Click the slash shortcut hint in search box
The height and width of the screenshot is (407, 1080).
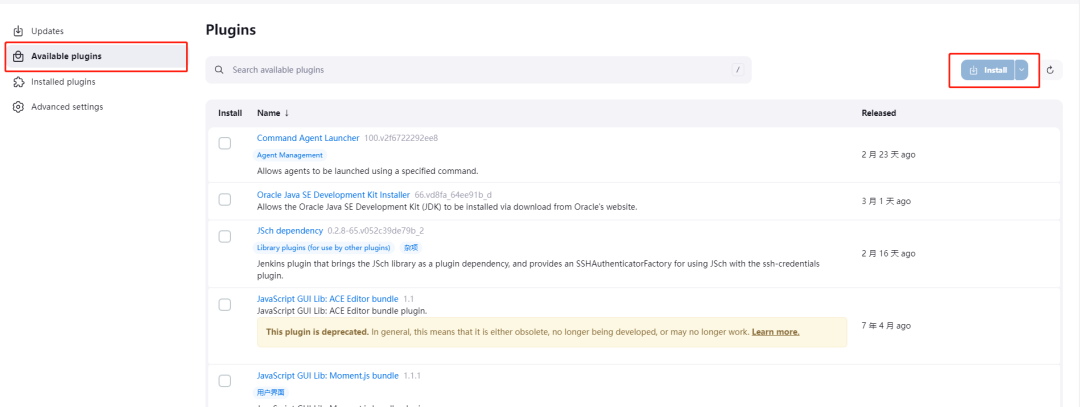point(738,70)
